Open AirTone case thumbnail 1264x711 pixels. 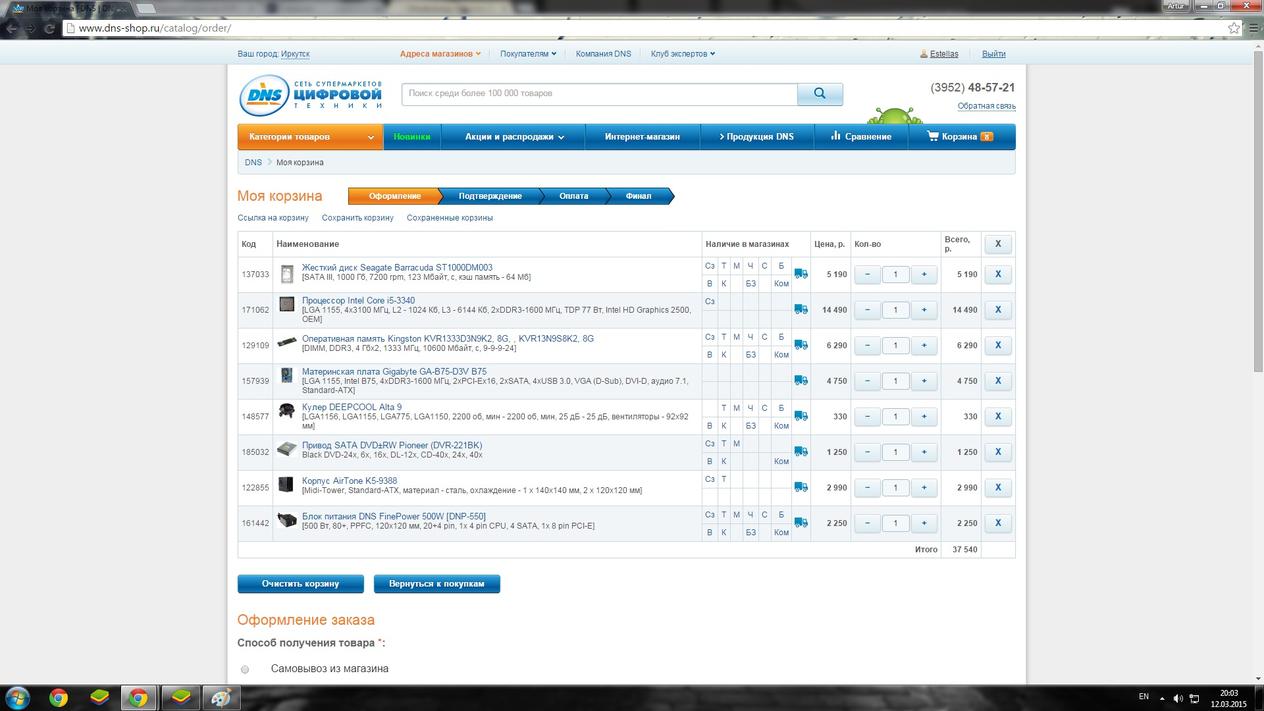click(x=287, y=484)
